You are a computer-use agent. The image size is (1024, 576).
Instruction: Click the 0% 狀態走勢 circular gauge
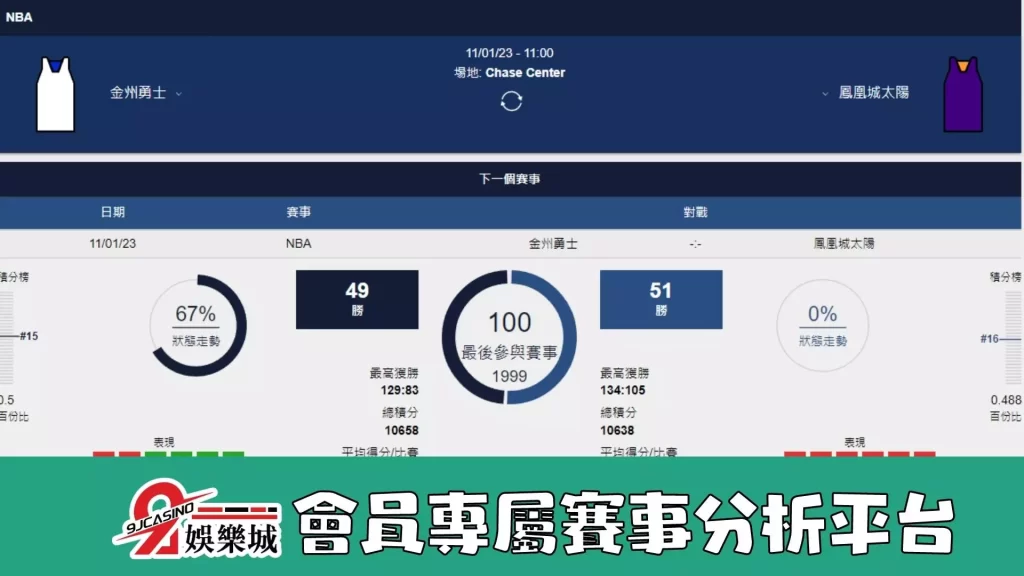click(x=822, y=322)
